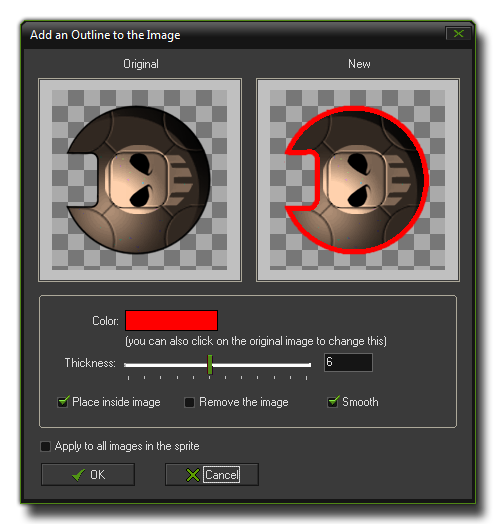
Task: Click the dialog title Add an Outline to the Image
Action: click(x=105, y=35)
